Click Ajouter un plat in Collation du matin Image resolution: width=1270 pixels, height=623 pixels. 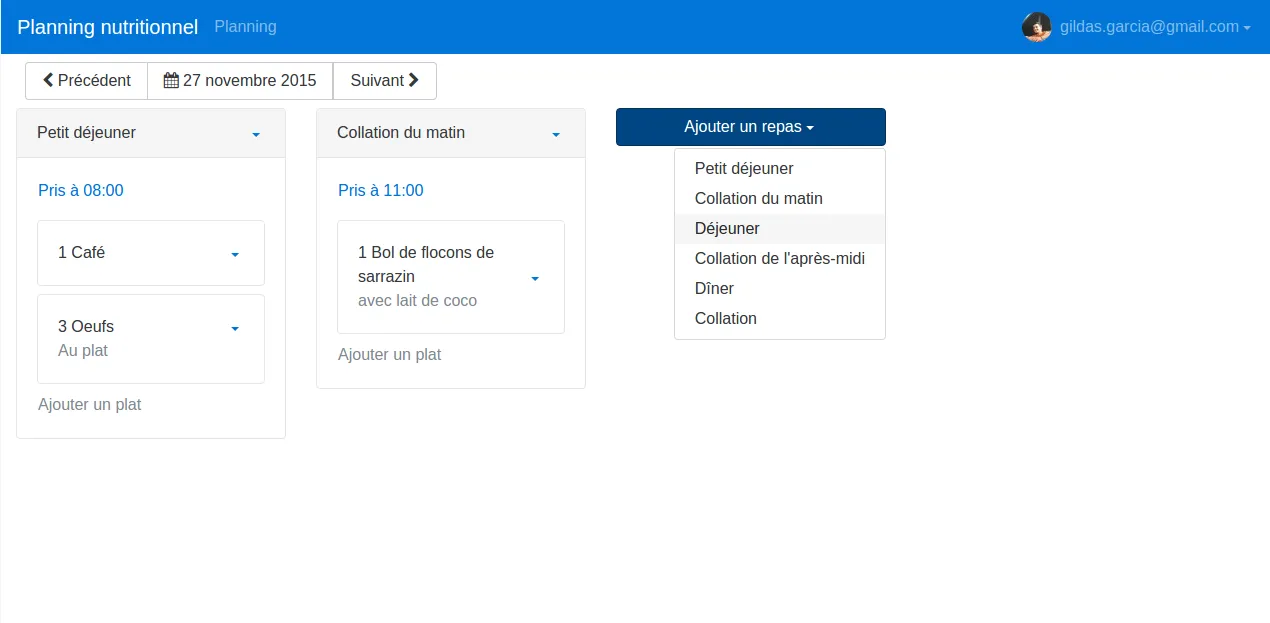coord(389,354)
